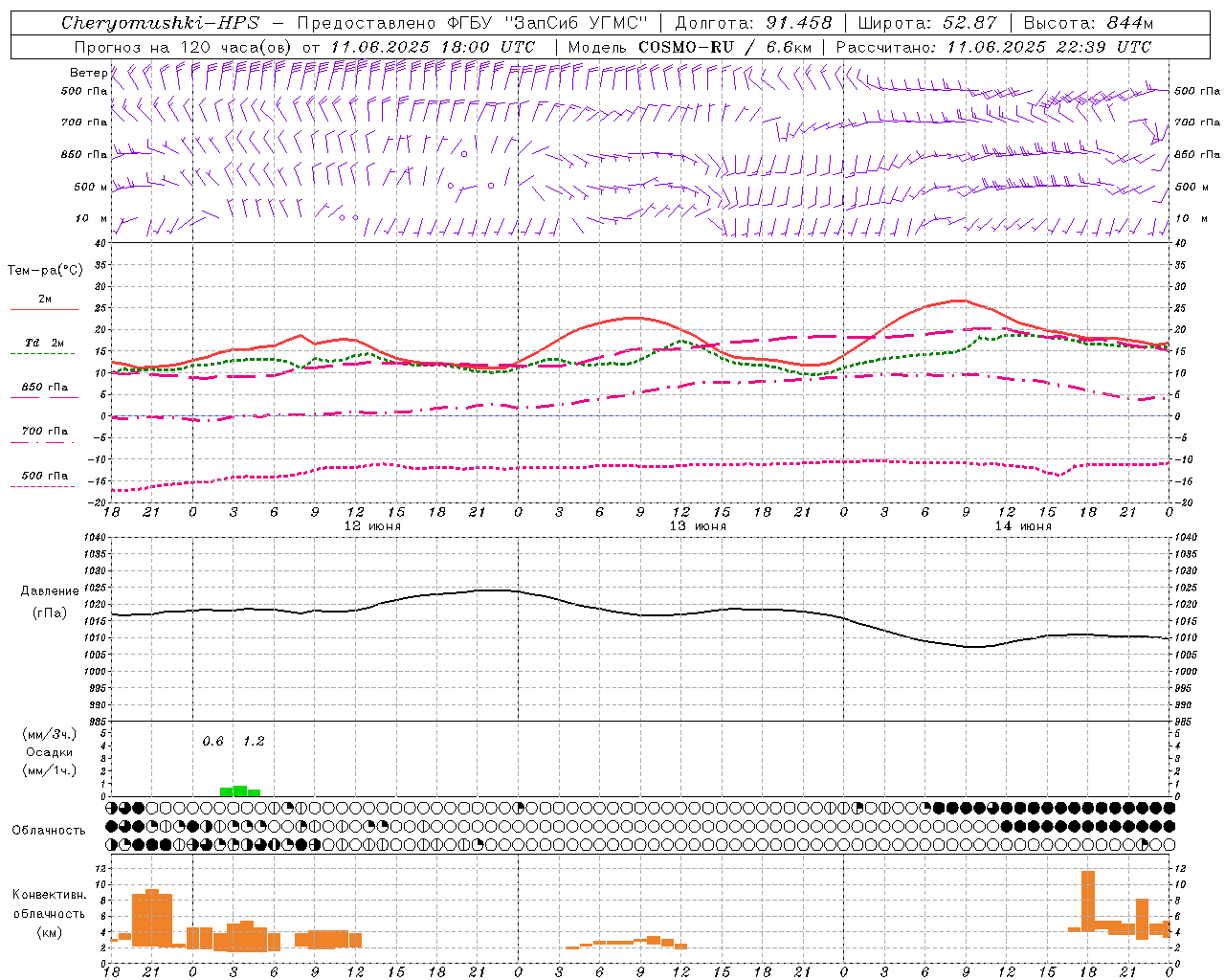Click the Долгота: 91.458 value
This screenshot has width=1225, height=980.
(x=754, y=23)
